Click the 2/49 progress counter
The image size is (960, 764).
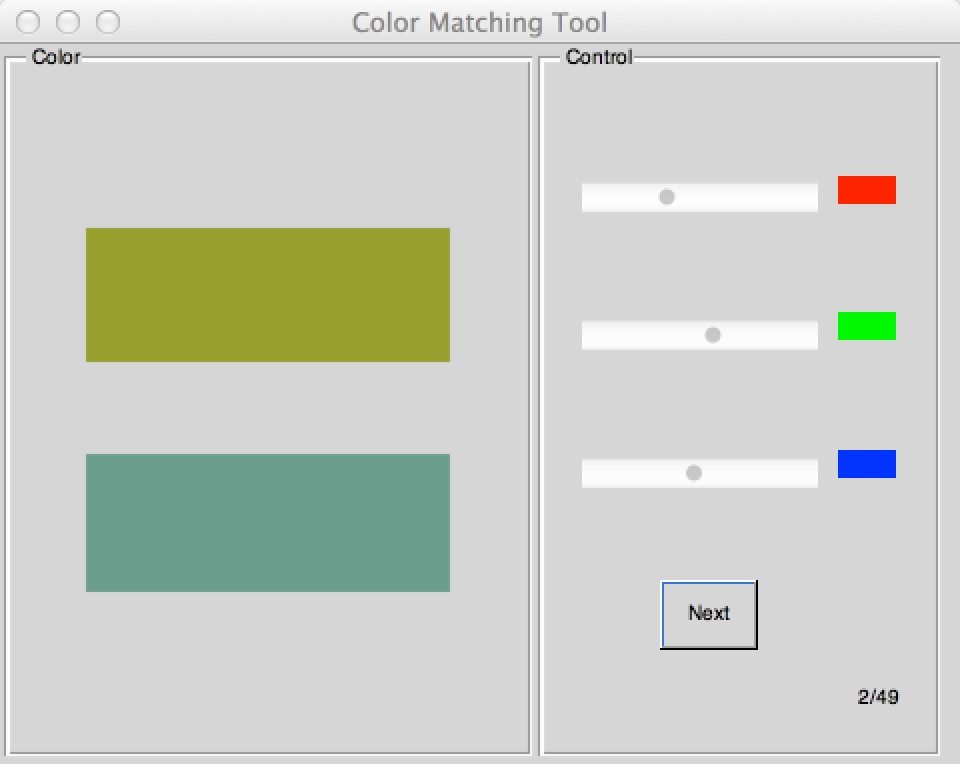(878, 697)
